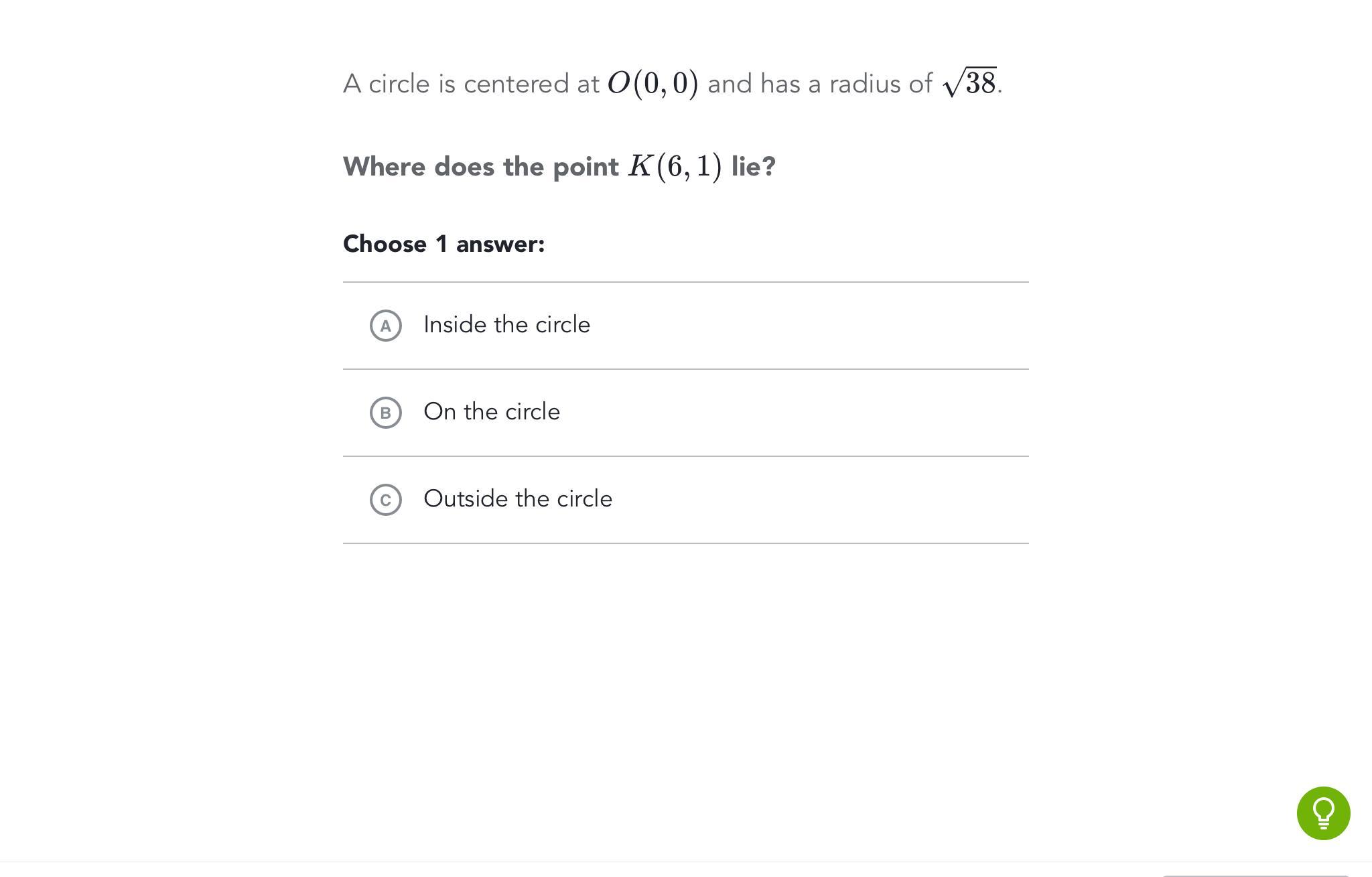Viewport: 1372px width, 877px height.
Task: Open the green lightbulb hint button
Action: coord(1323,813)
